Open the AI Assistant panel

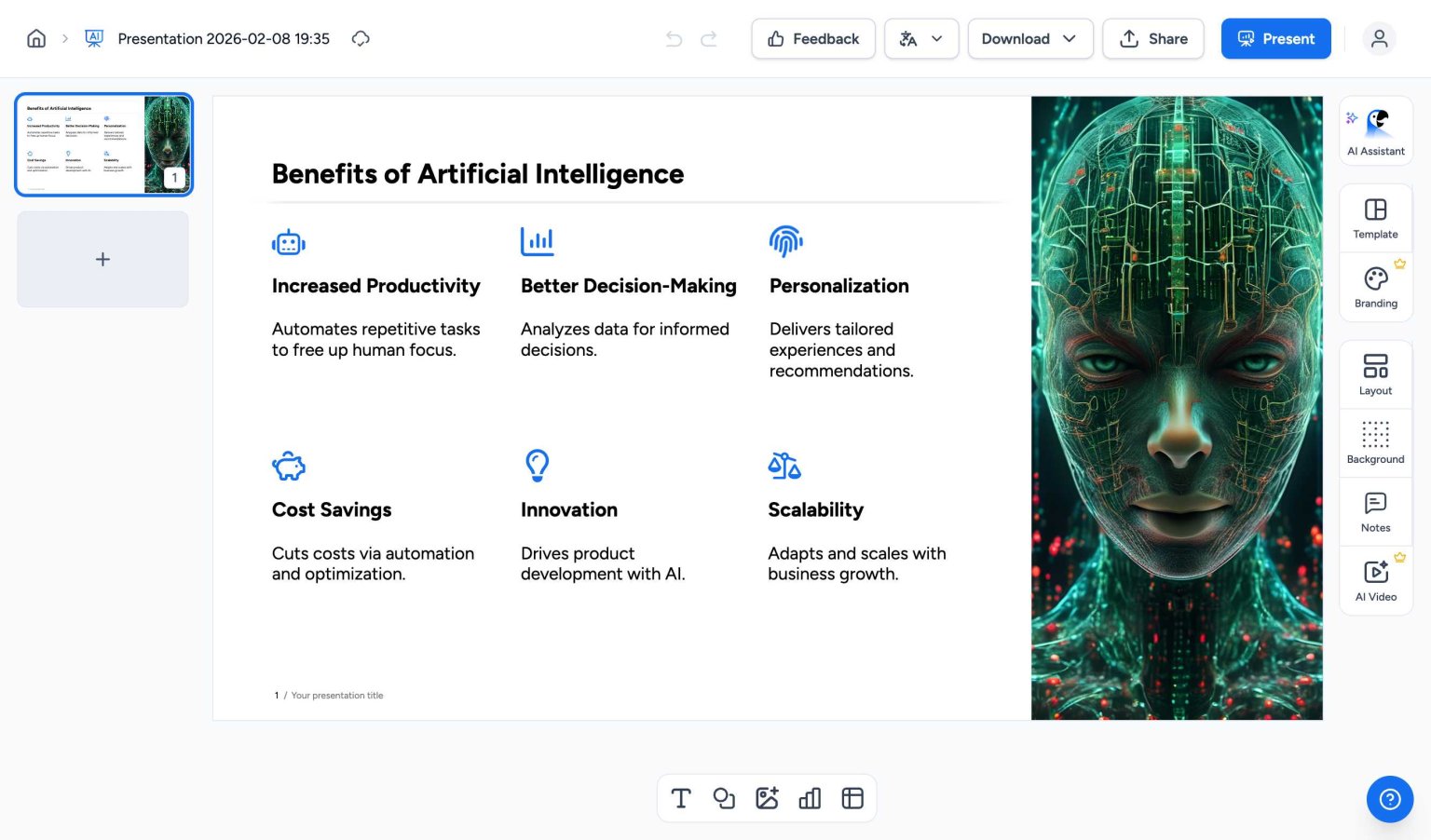pyautogui.click(x=1376, y=131)
